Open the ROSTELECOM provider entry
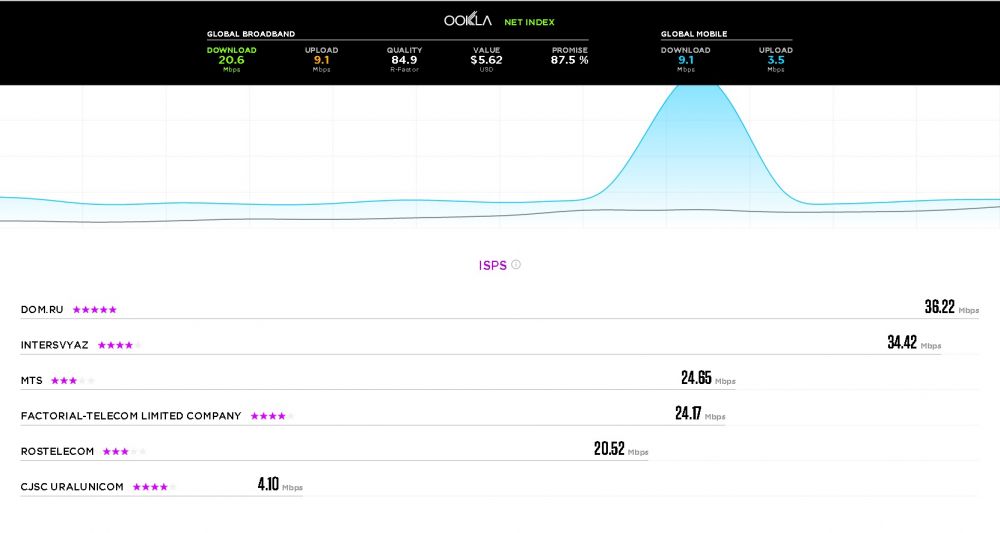1000x533 pixels. (x=57, y=452)
